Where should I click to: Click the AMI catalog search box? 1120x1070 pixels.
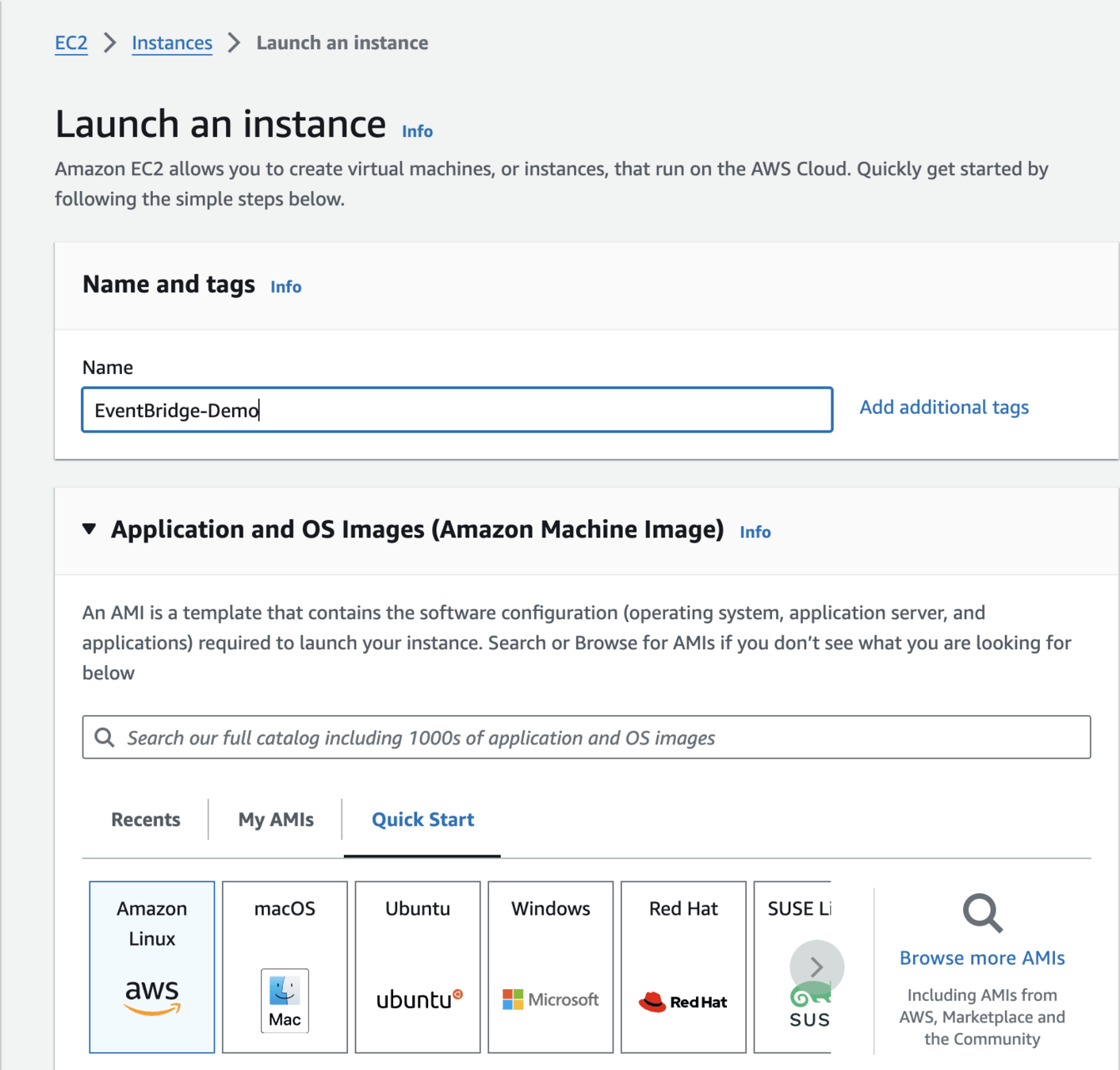pyautogui.click(x=587, y=737)
